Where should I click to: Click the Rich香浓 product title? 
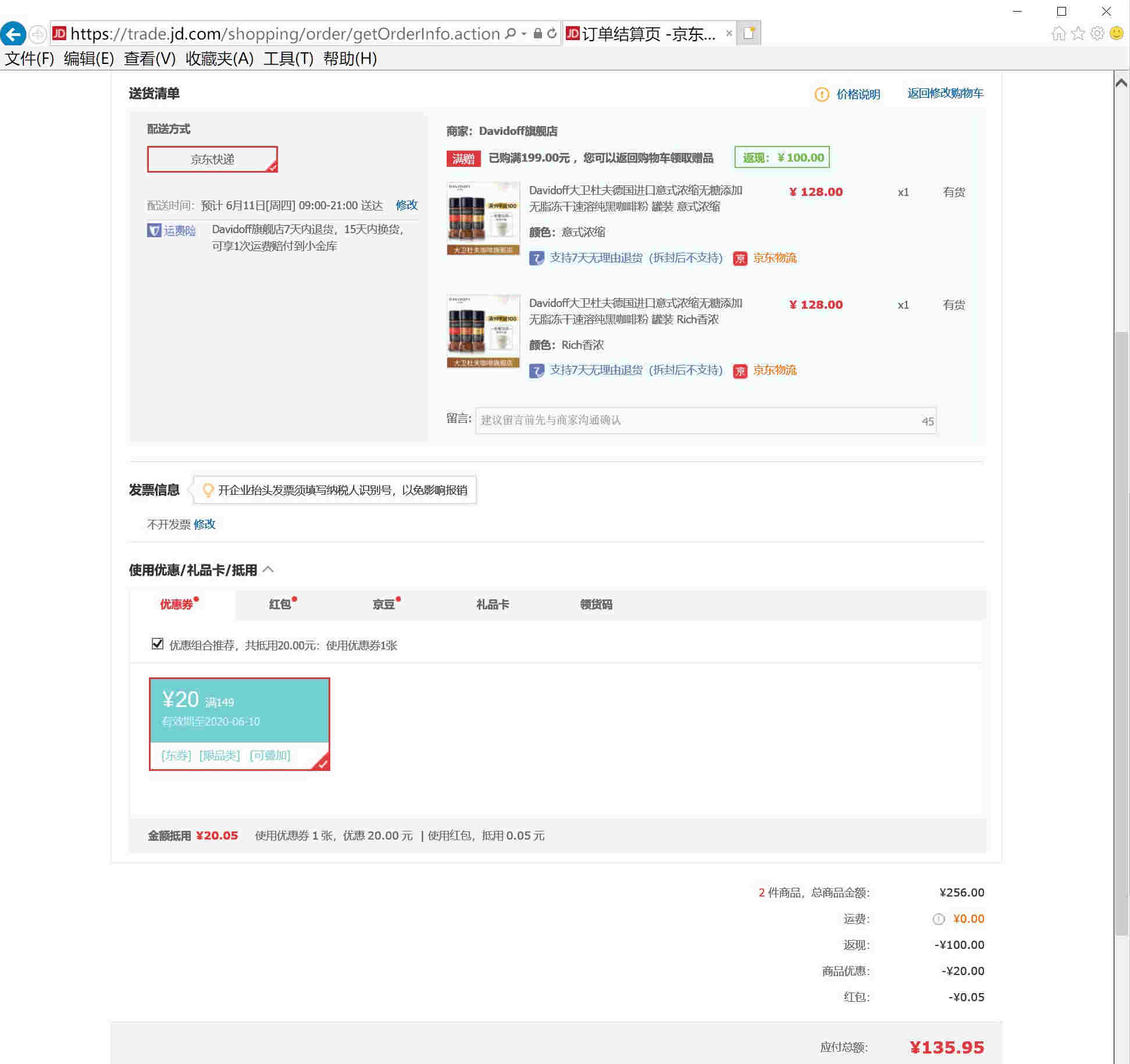click(x=636, y=311)
